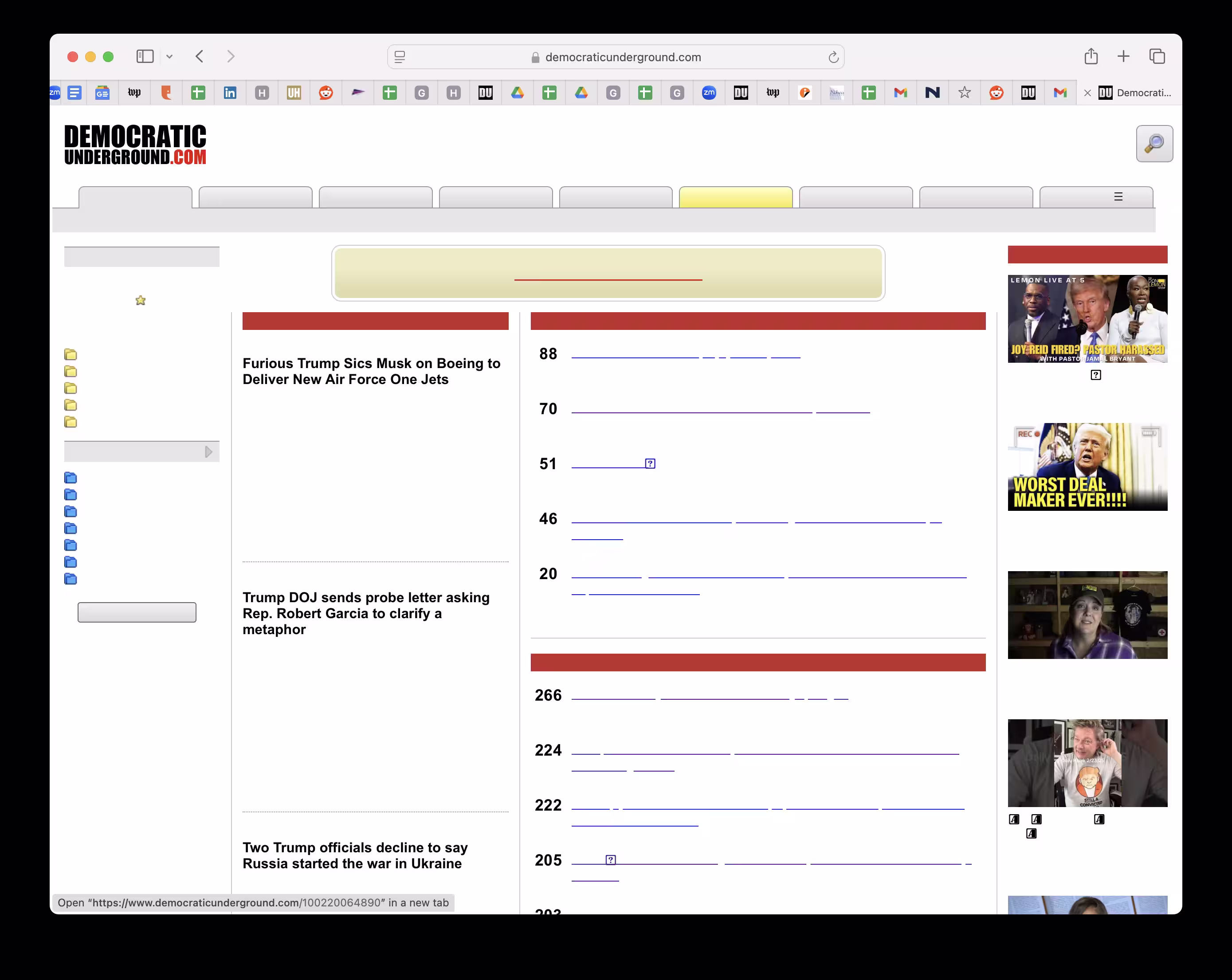Switch to the Google News pinned tab
The width and height of the screenshot is (1232, 980).
(102, 93)
